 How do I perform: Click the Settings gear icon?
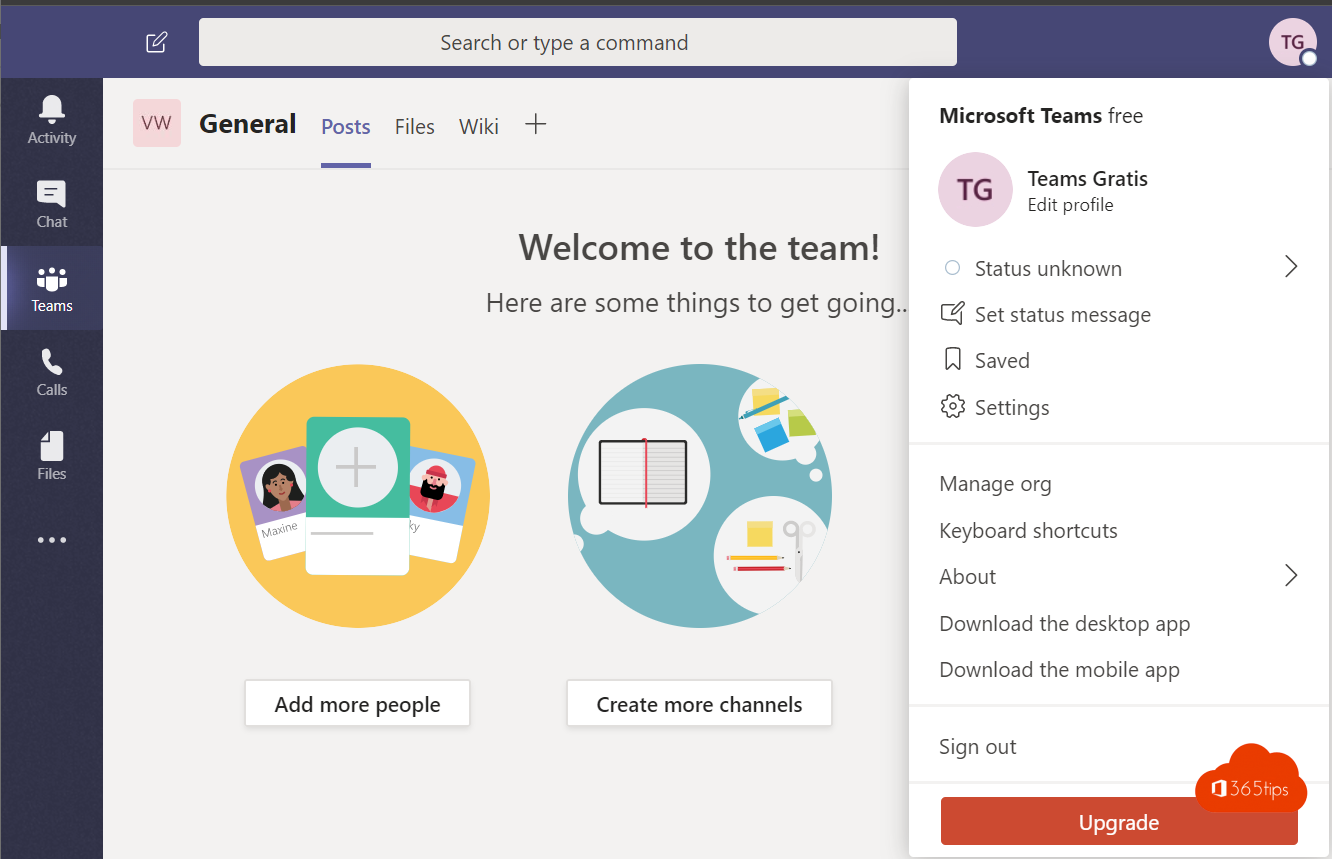coord(953,407)
